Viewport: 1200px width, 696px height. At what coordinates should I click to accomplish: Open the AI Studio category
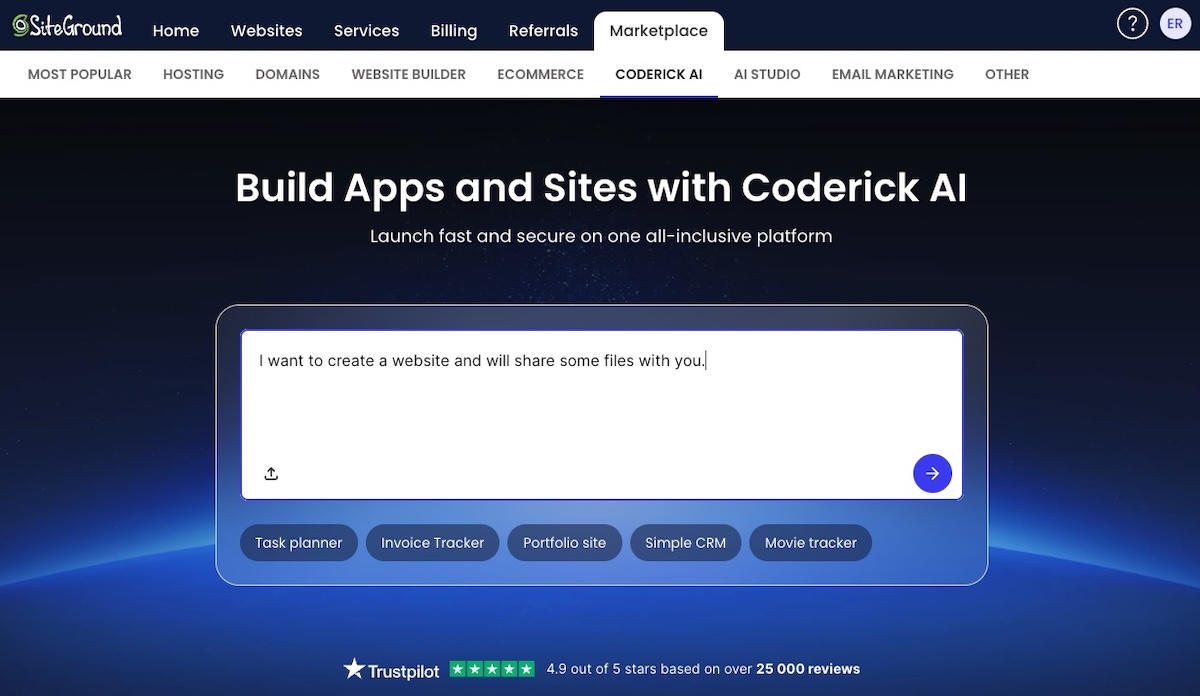pyautogui.click(x=767, y=74)
